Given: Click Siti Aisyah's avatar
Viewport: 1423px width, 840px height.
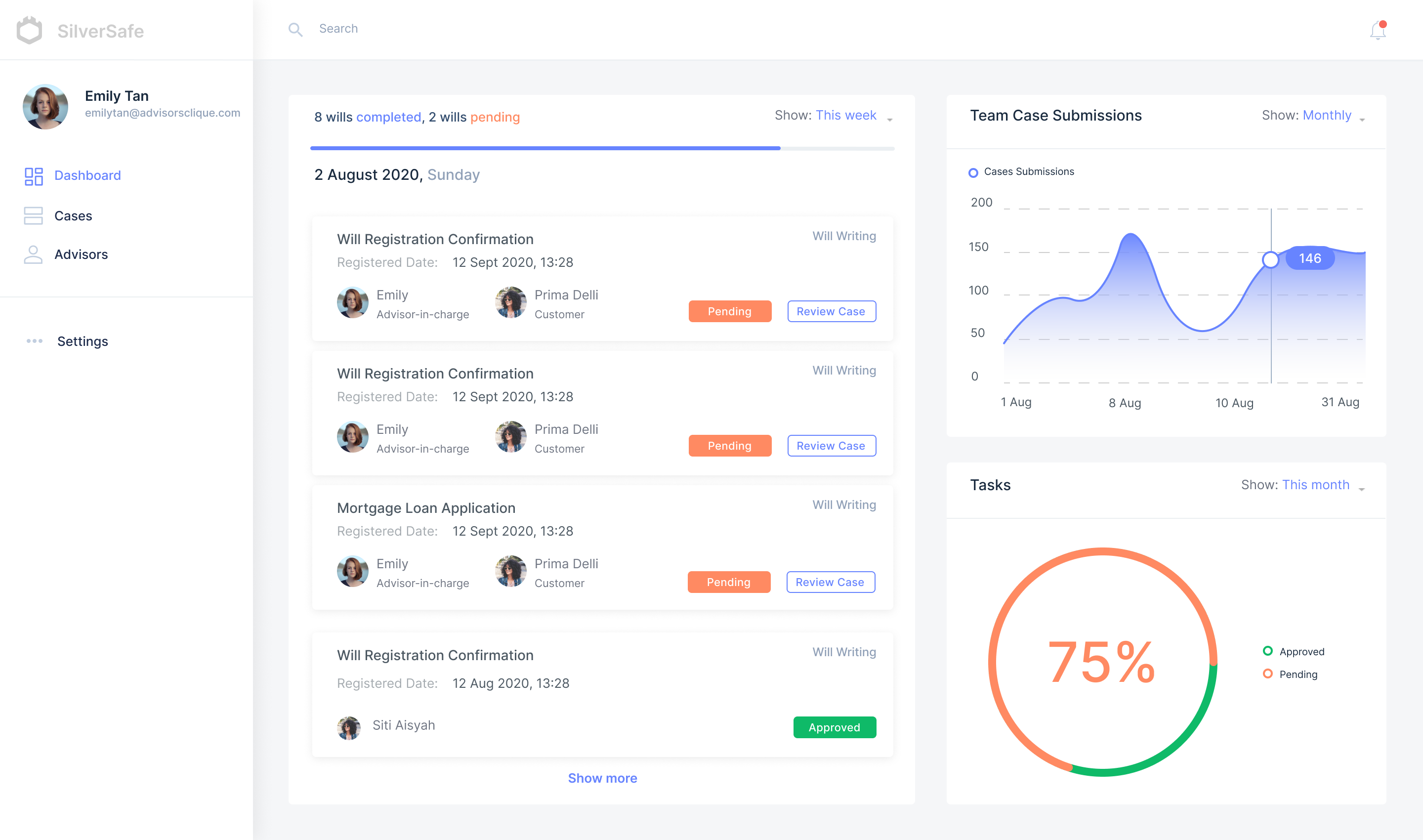Looking at the screenshot, I should (x=349, y=728).
